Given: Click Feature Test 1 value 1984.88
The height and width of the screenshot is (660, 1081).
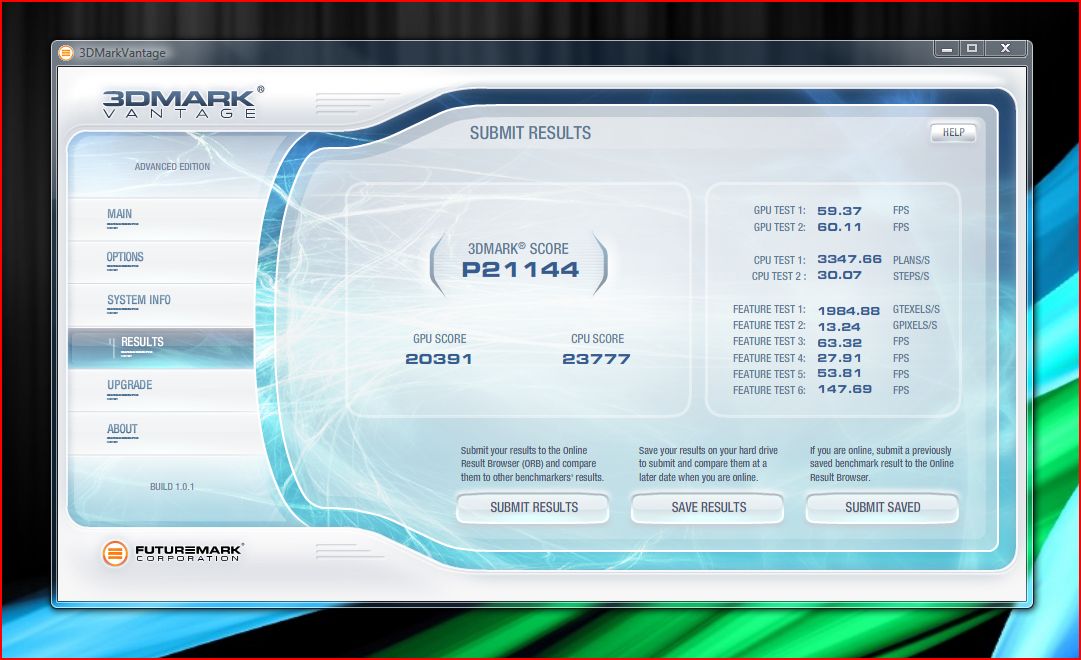Looking at the screenshot, I should [849, 311].
